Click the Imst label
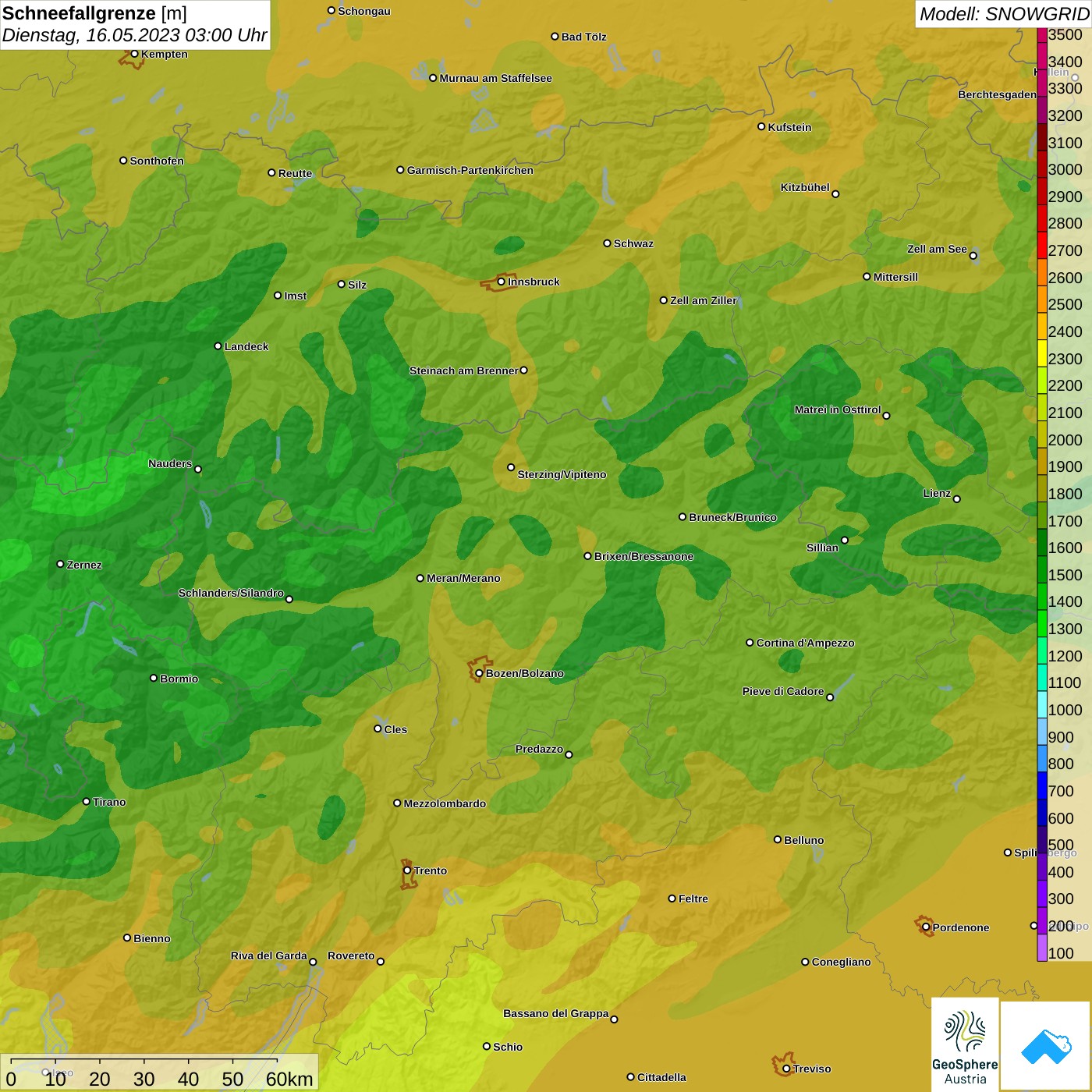 click(x=296, y=296)
